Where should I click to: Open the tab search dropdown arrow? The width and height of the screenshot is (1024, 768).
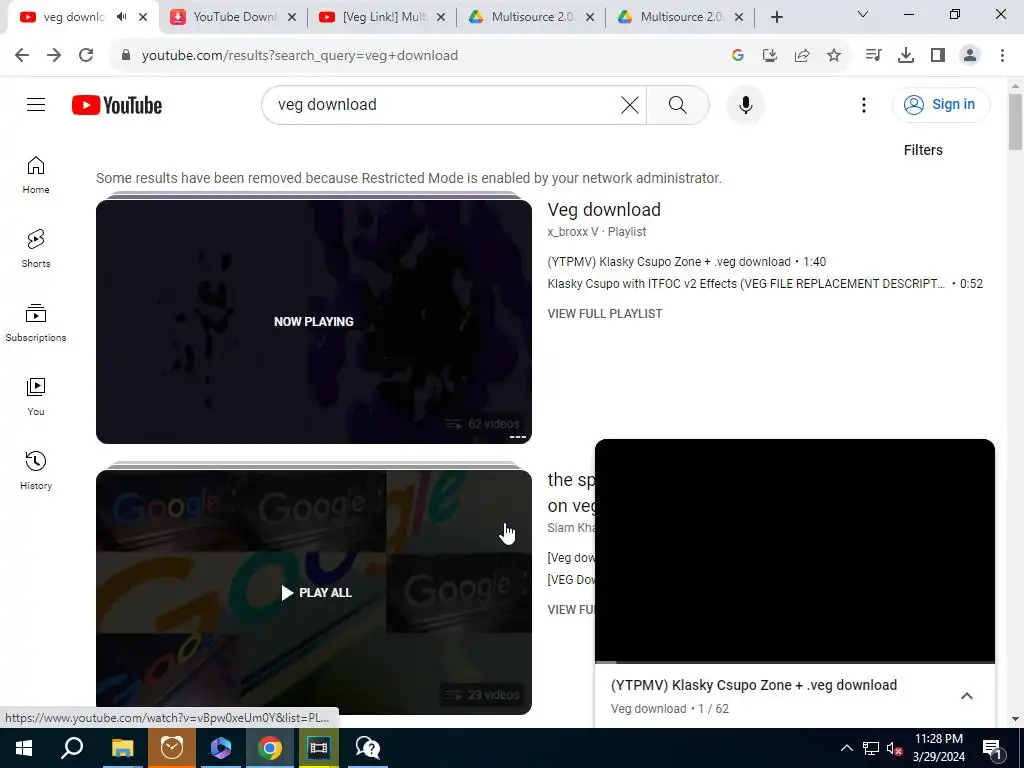click(x=863, y=14)
